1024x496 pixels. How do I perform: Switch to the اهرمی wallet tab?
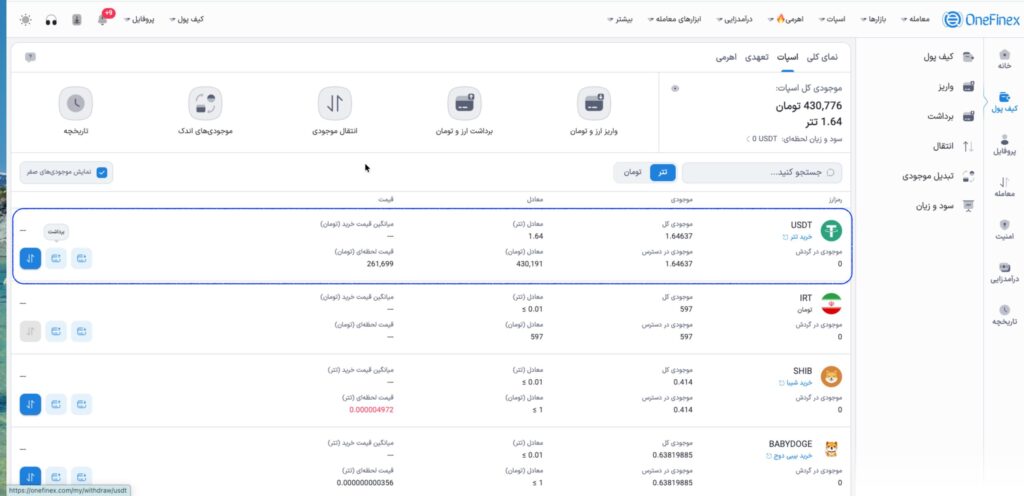(726, 57)
